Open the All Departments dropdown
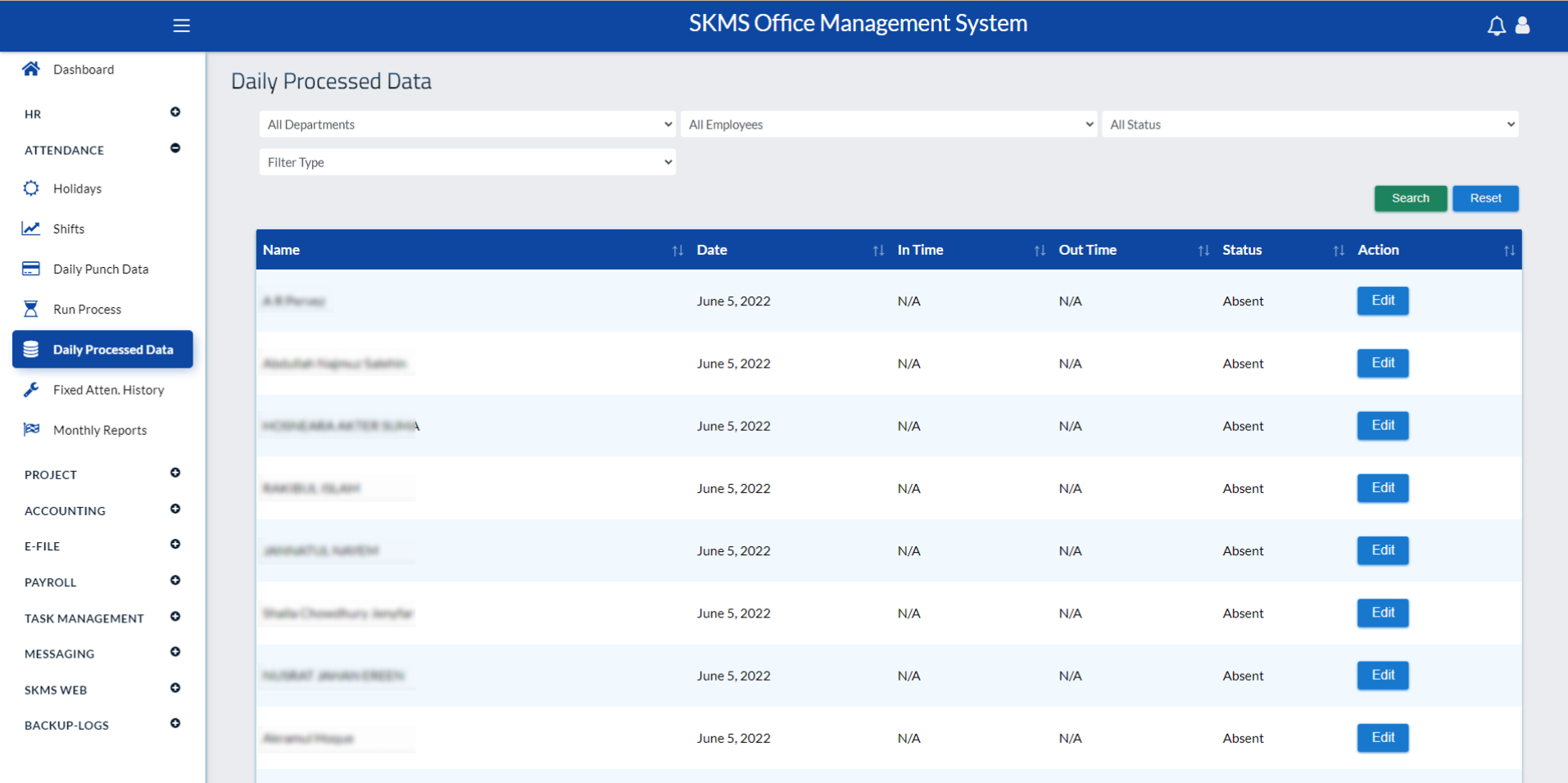The width and height of the screenshot is (1568, 783). [x=467, y=124]
